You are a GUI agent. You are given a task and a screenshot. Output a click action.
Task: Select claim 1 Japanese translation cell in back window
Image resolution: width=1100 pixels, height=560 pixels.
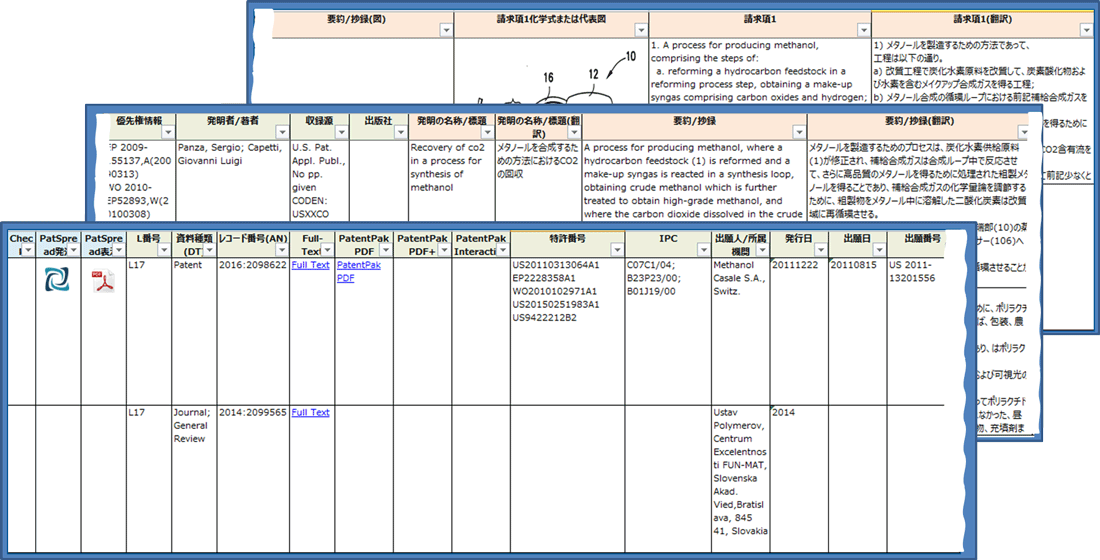[985, 70]
